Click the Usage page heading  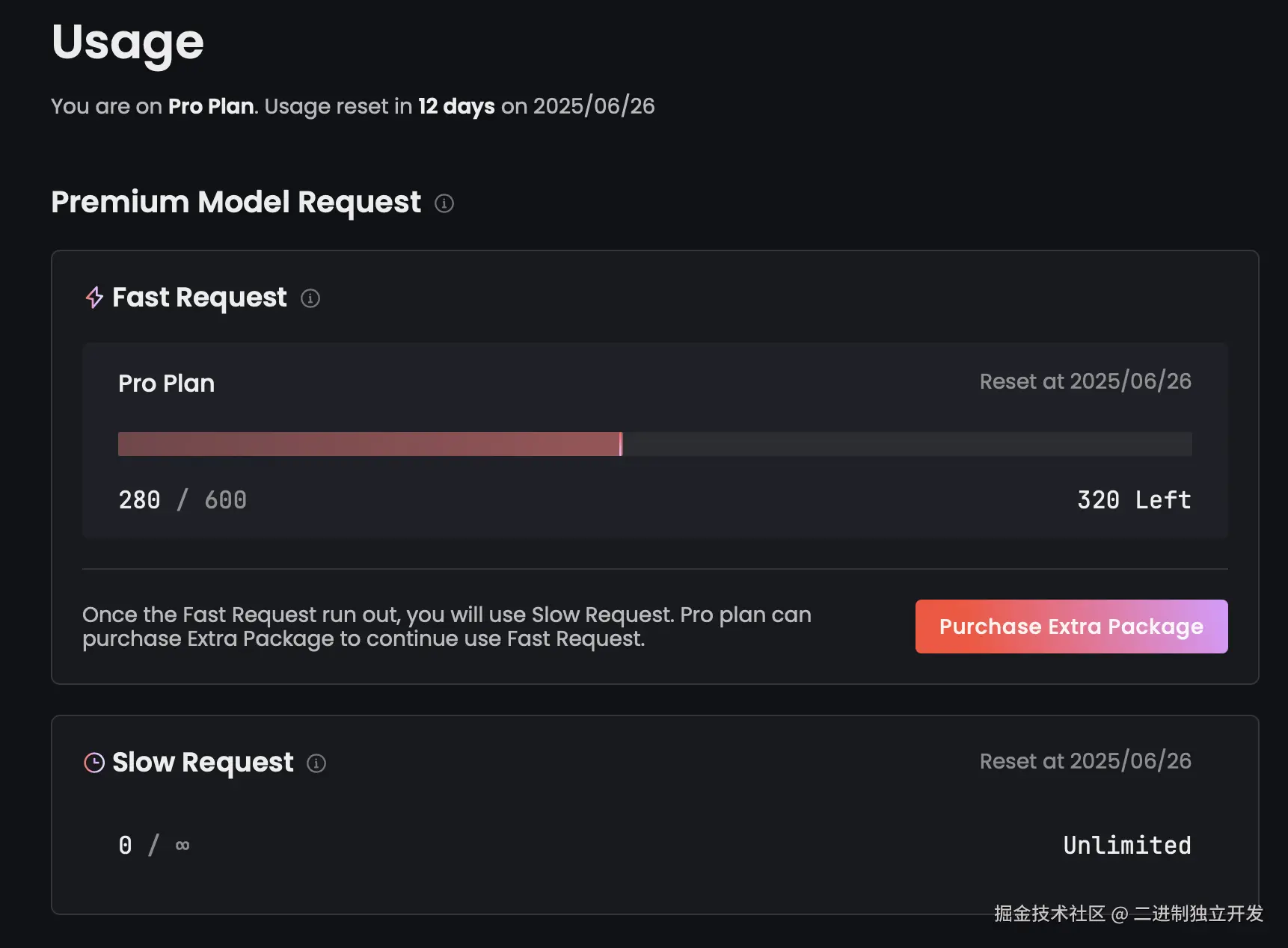[128, 43]
